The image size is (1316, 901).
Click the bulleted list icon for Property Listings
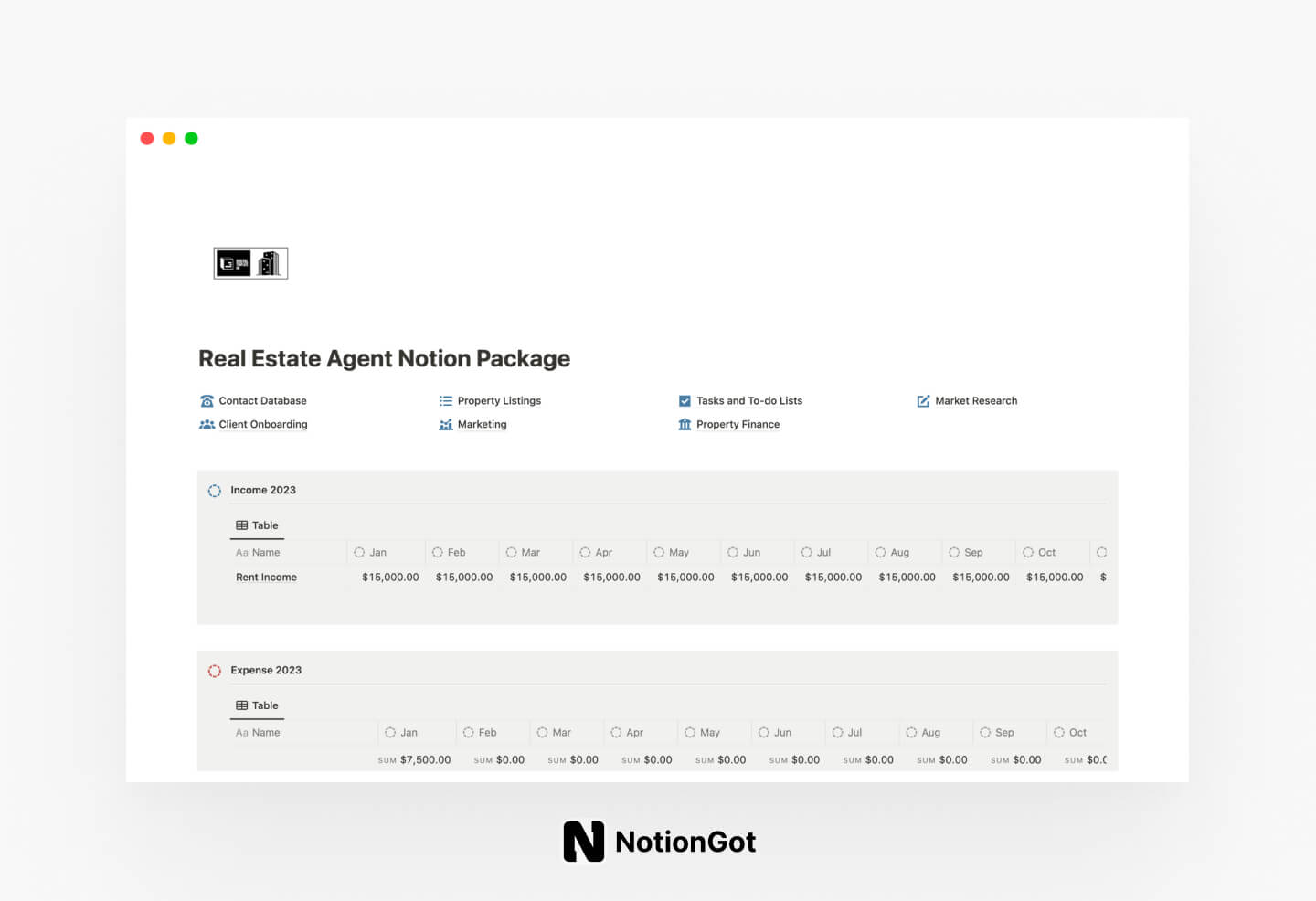446,400
